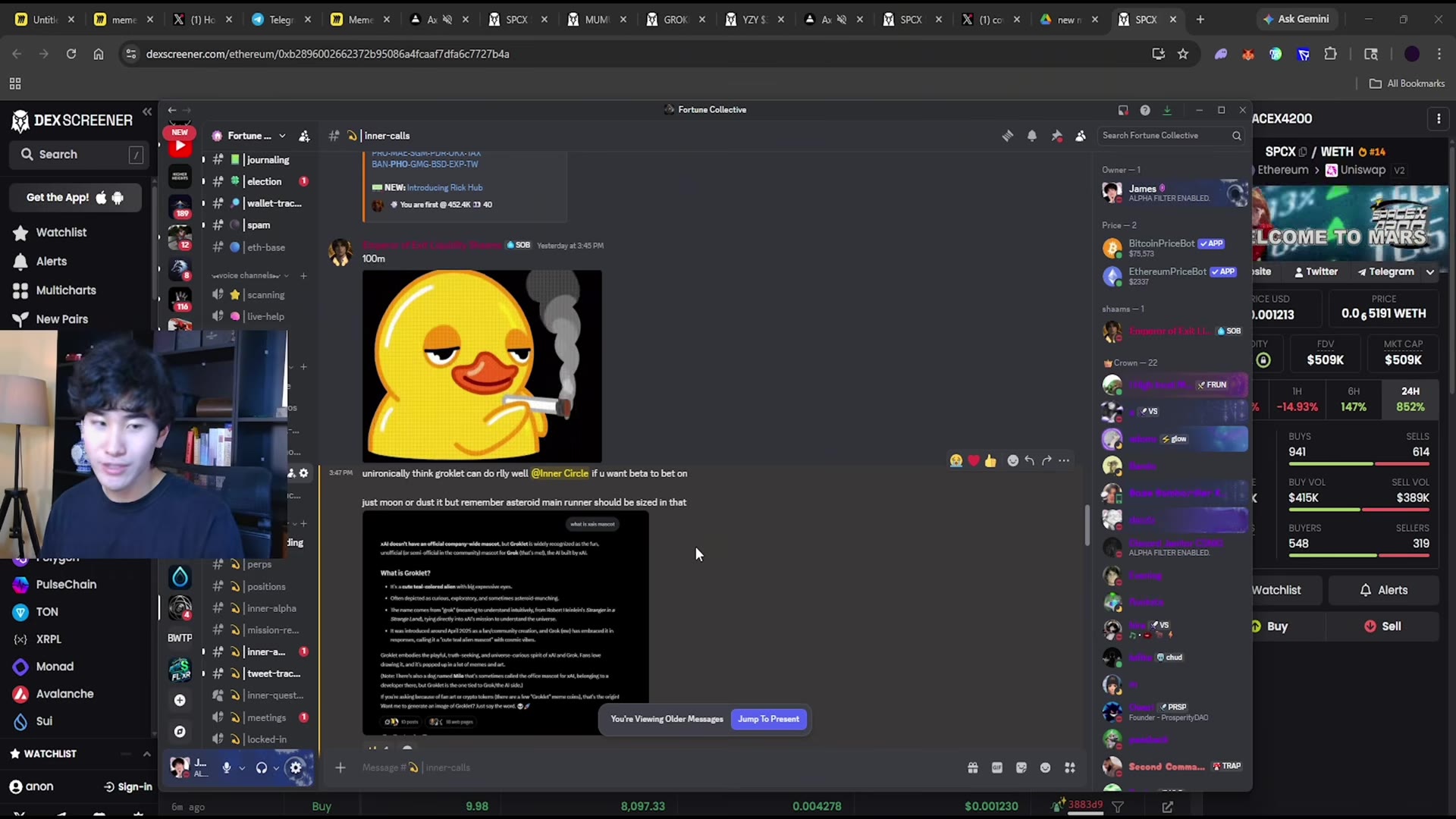This screenshot has height=819, width=1456.
Task: Open the GIF picker in message bar
Action: (x=997, y=767)
